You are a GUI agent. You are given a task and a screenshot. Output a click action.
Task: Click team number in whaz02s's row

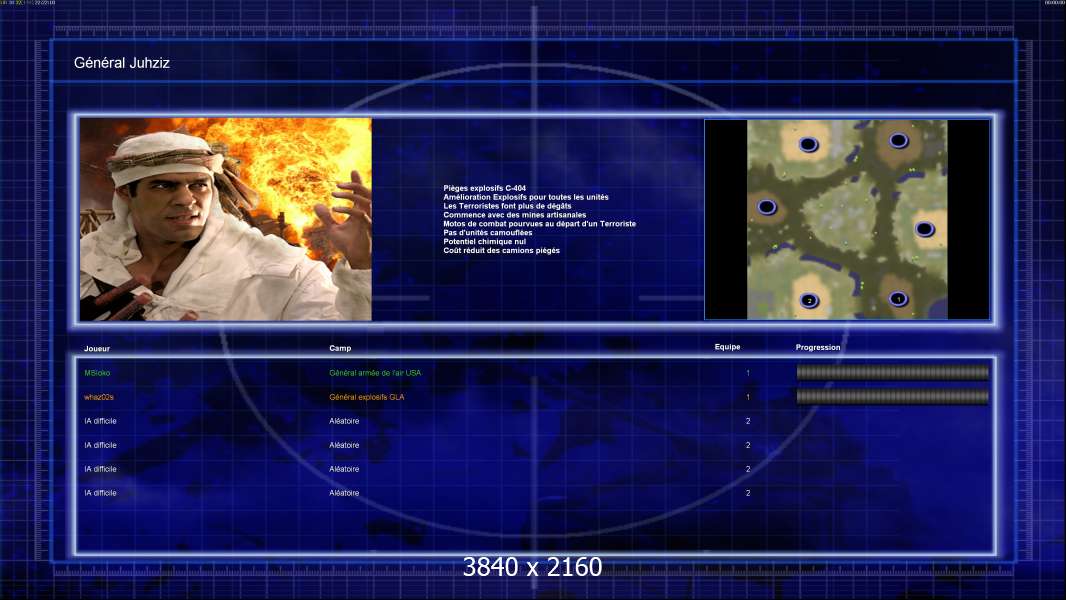[748, 397]
